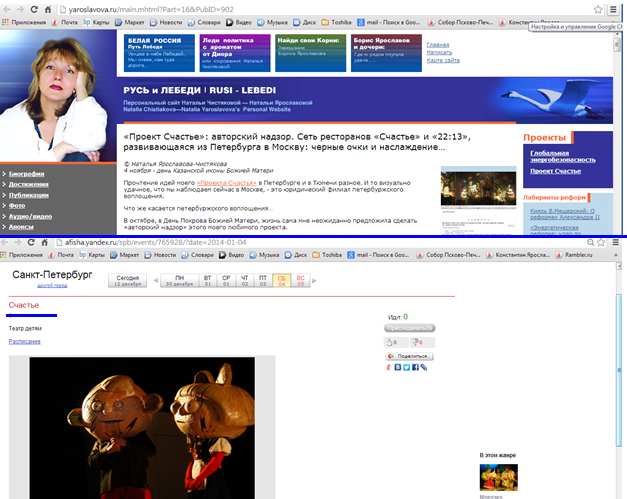Viewport: 627px width, 499px height.
Task: Click the home icon in the top browser
Action: (x=48, y=9)
